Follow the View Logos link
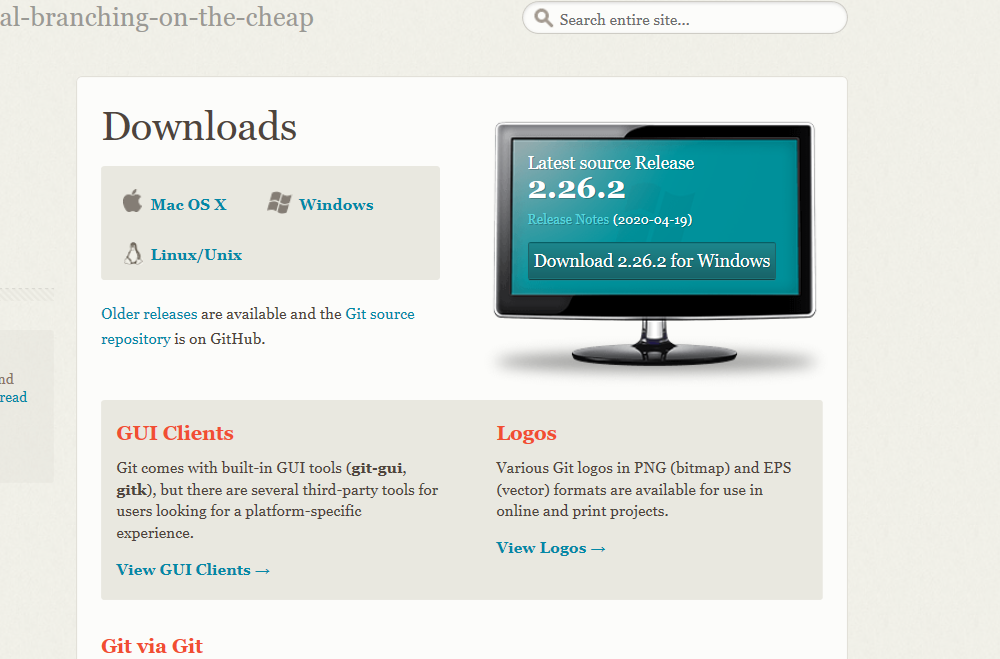The image size is (1000, 659). pyautogui.click(x=550, y=548)
